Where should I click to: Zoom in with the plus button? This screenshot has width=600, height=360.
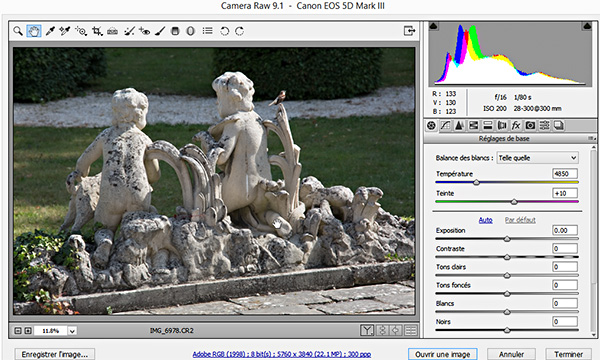[28, 331]
